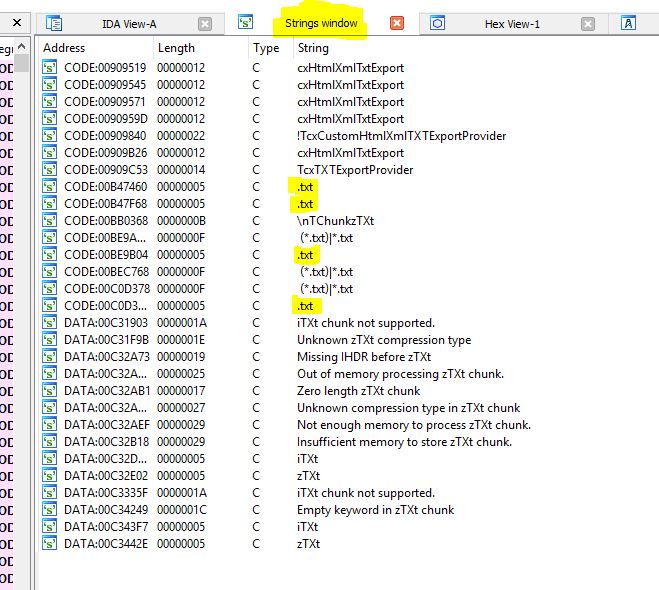Select the "Missing IHDR before zTXt" entry
659x590 pixels.
(364, 357)
